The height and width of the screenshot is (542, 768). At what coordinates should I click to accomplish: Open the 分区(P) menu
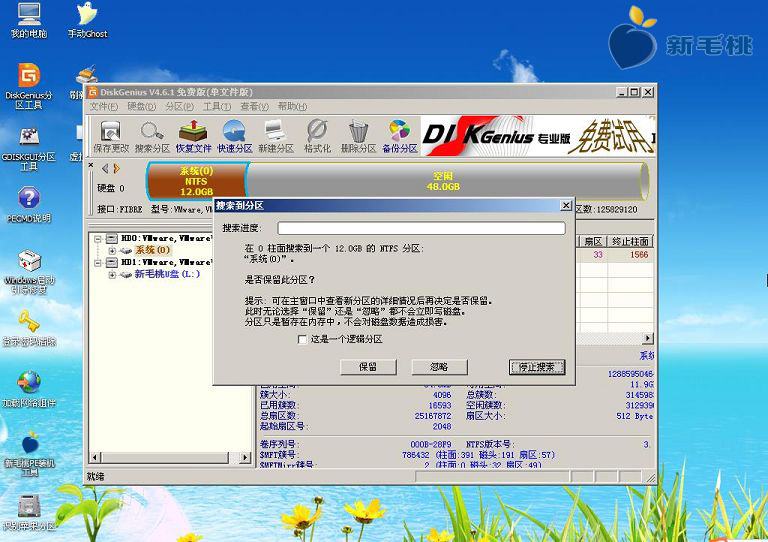click(179, 106)
